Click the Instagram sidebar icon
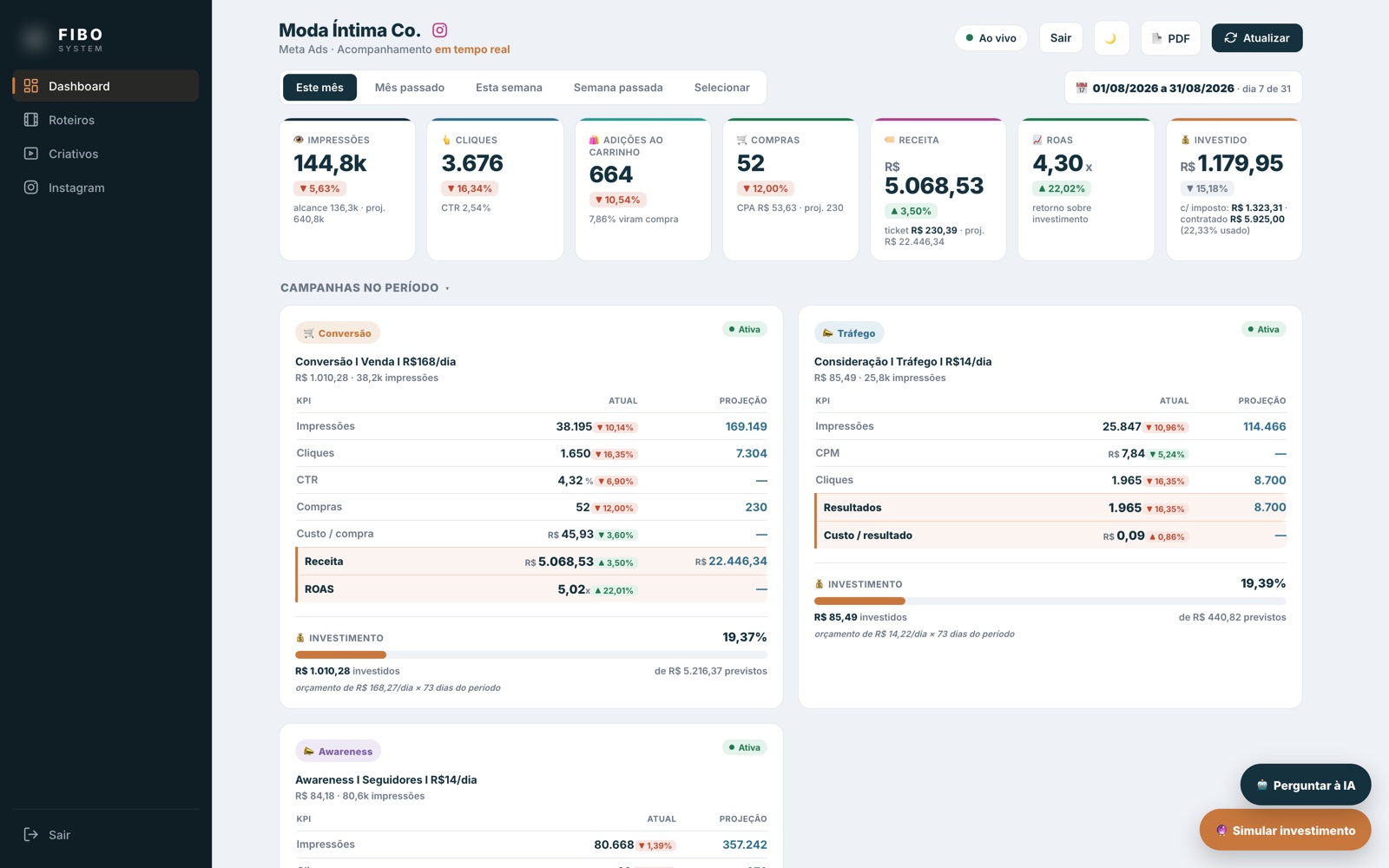 pos(31,187)
